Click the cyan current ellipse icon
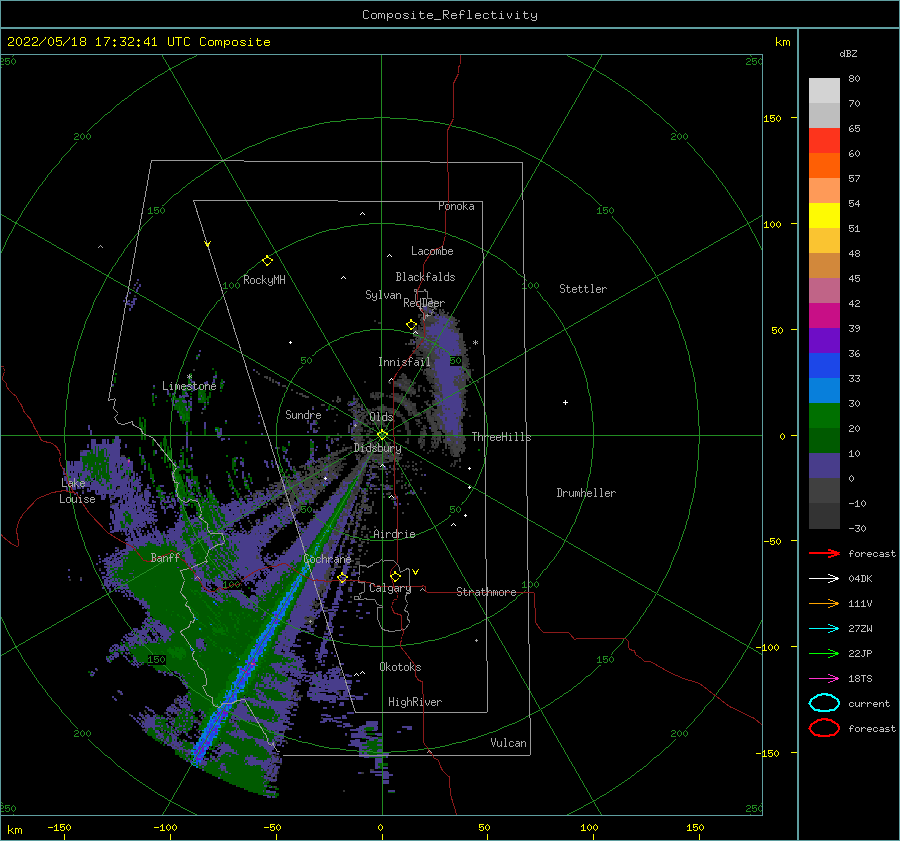 824,703
